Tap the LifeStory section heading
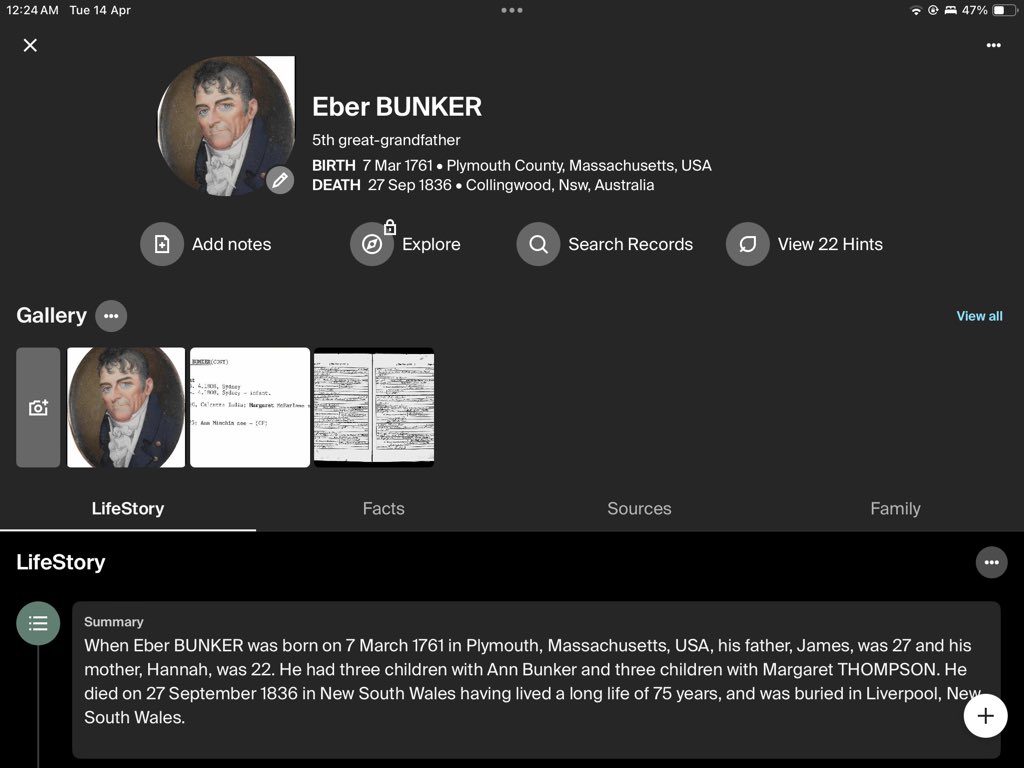 tap(61, 562)
